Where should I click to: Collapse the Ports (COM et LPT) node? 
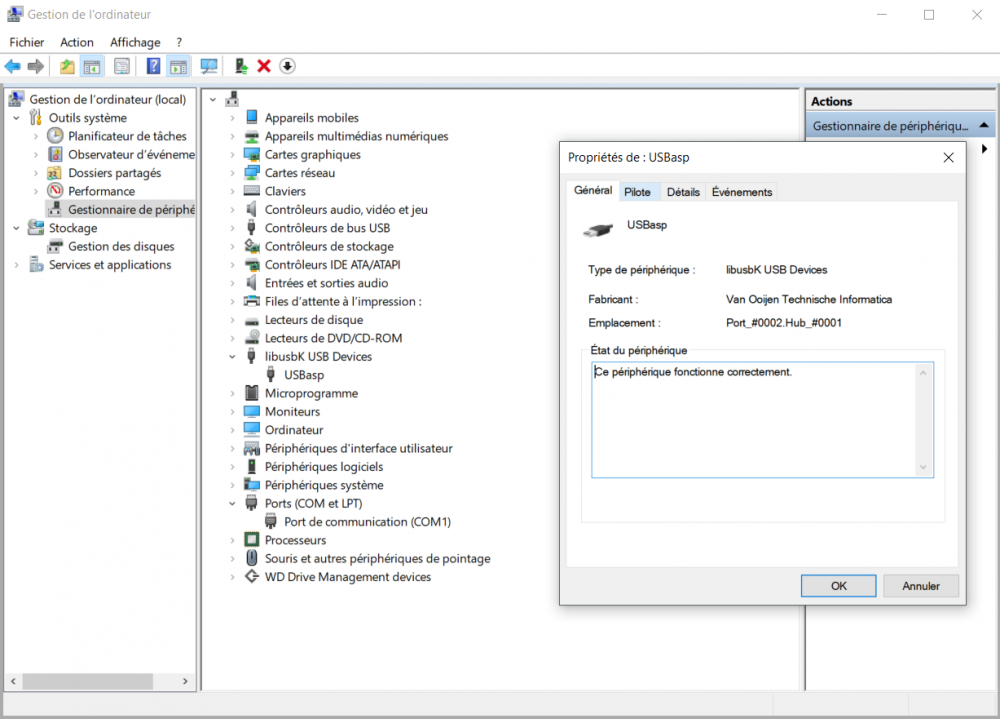click(232, 504)
